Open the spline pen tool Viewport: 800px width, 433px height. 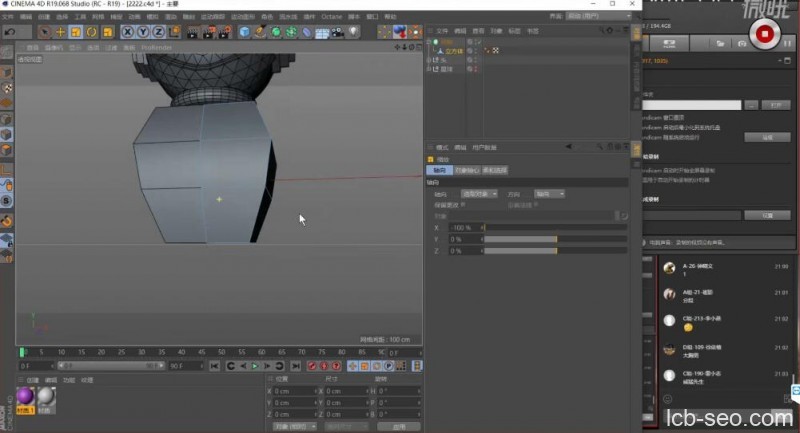tap(260, 32)
